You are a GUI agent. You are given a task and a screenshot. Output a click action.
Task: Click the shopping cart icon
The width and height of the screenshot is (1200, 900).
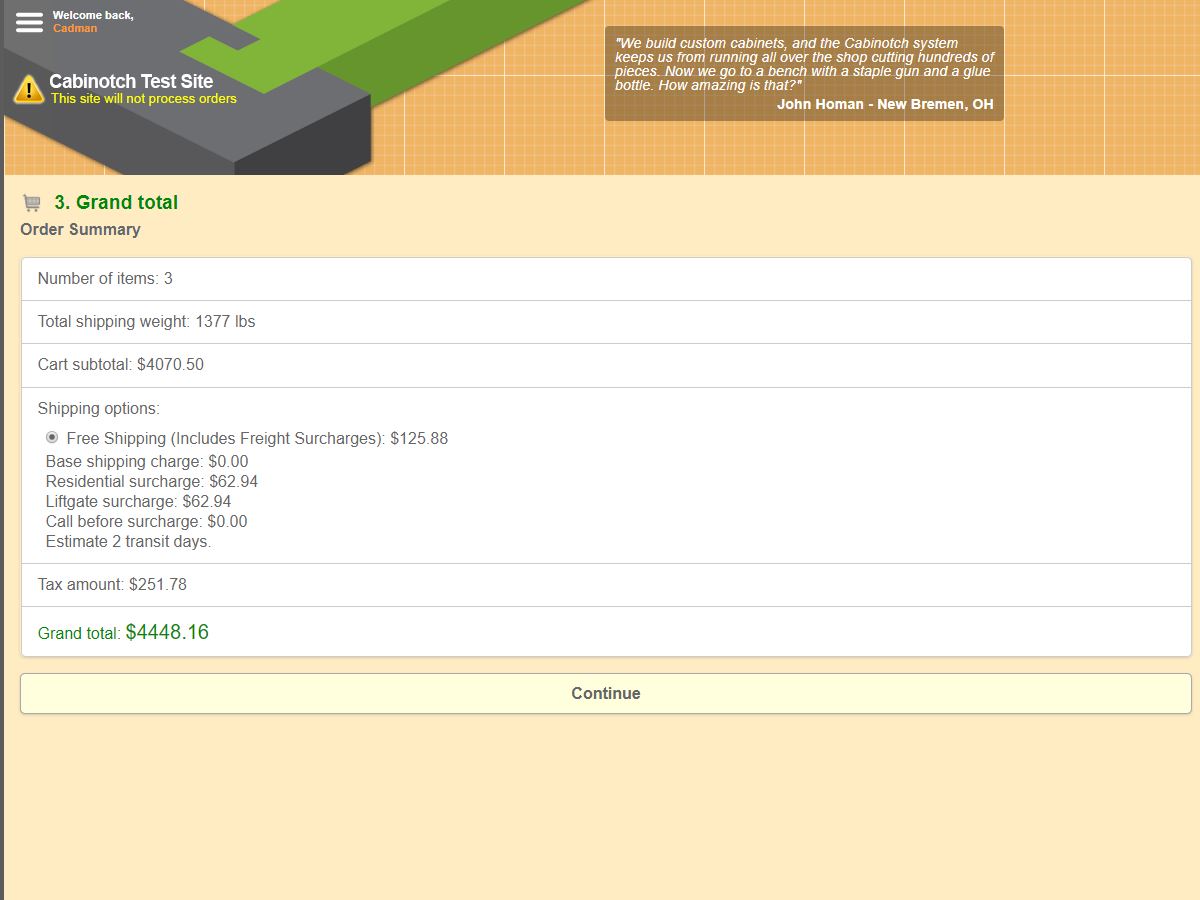point(32,203)
